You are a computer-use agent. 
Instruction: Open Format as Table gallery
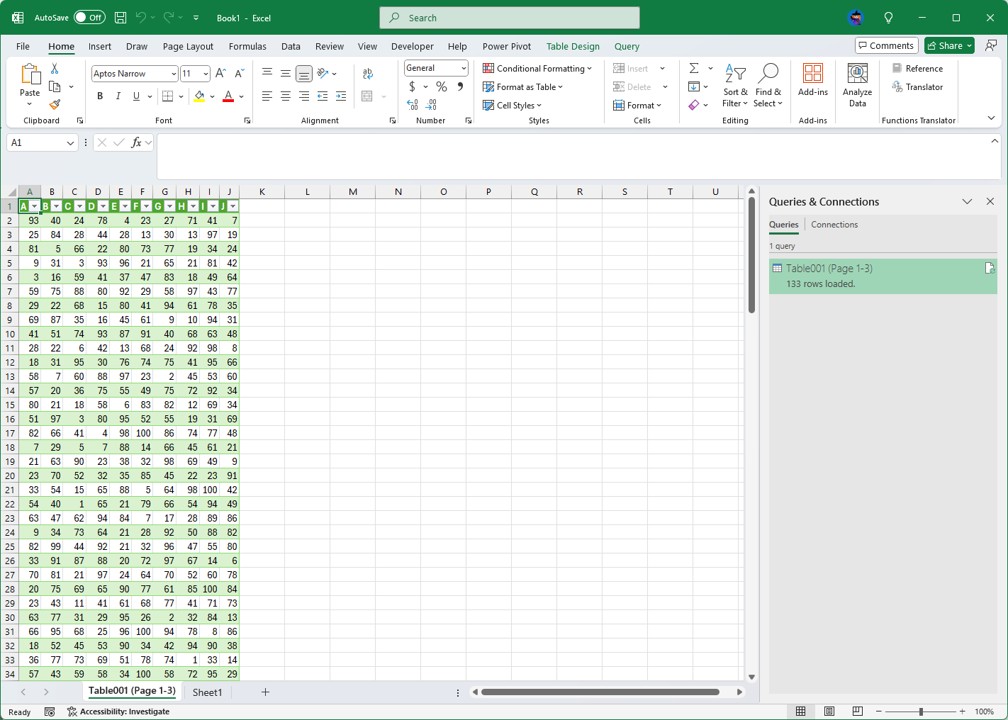(523, 87)
